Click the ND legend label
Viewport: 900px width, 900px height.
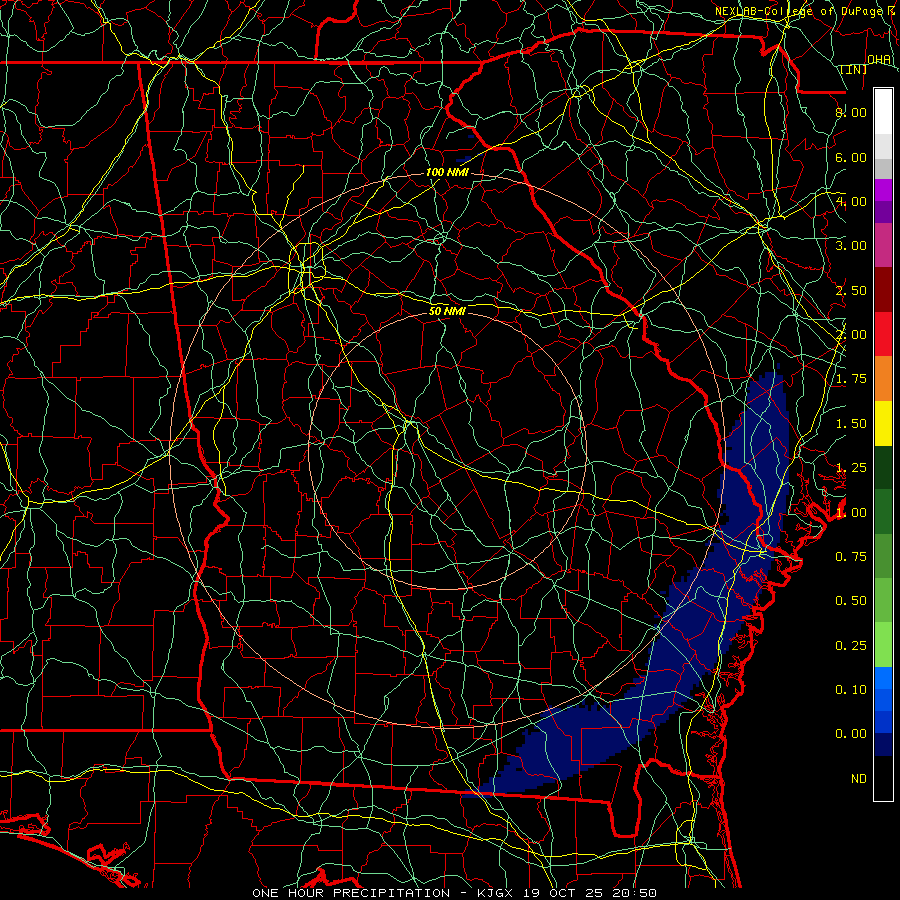pyautogui.click(x=859, y=779)
